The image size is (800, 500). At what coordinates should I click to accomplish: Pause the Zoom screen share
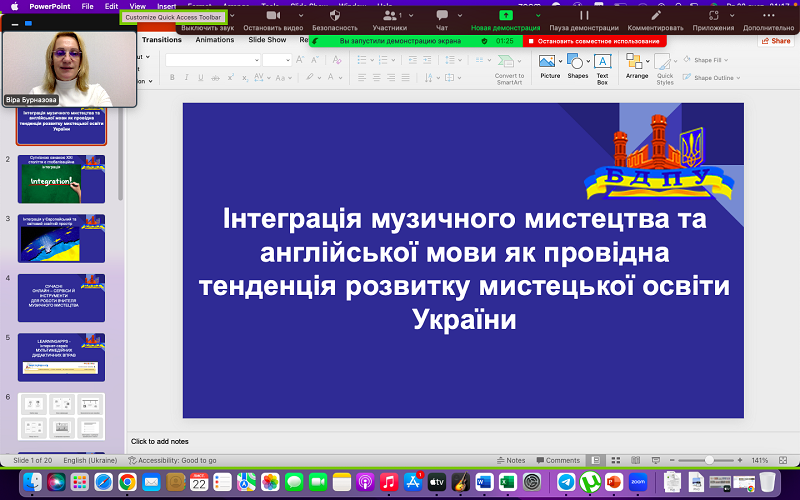584,20
